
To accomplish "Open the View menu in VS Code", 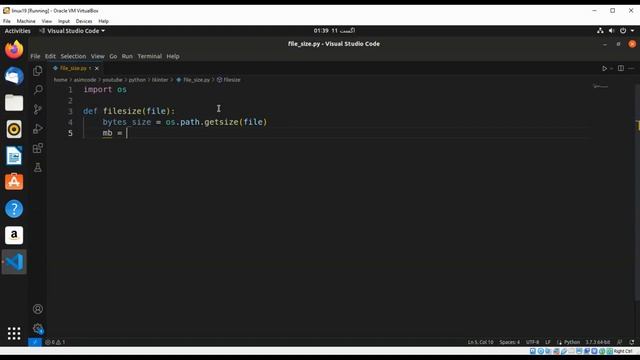I will [x=98, y=56].
